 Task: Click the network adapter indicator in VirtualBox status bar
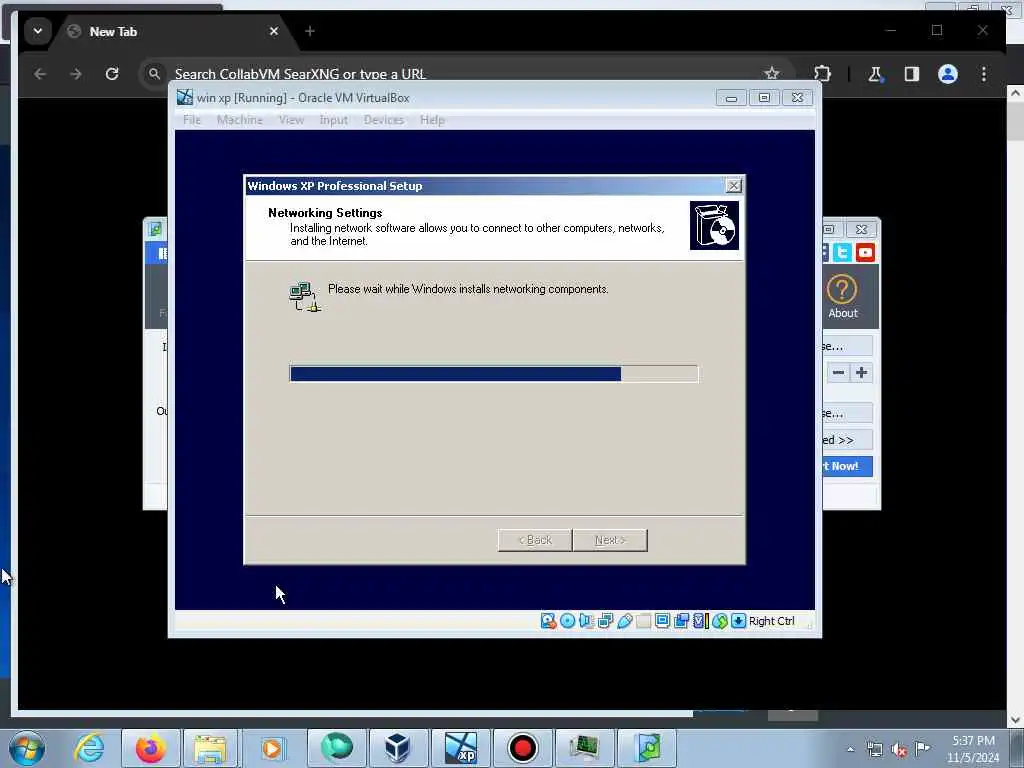pyautogui.click(x=605, y=621)
